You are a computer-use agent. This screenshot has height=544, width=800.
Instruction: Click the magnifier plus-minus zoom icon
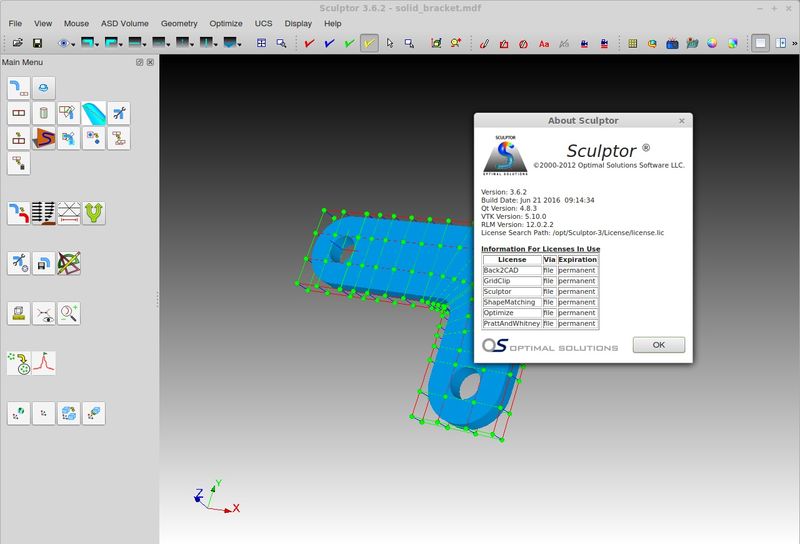[69, 313]
